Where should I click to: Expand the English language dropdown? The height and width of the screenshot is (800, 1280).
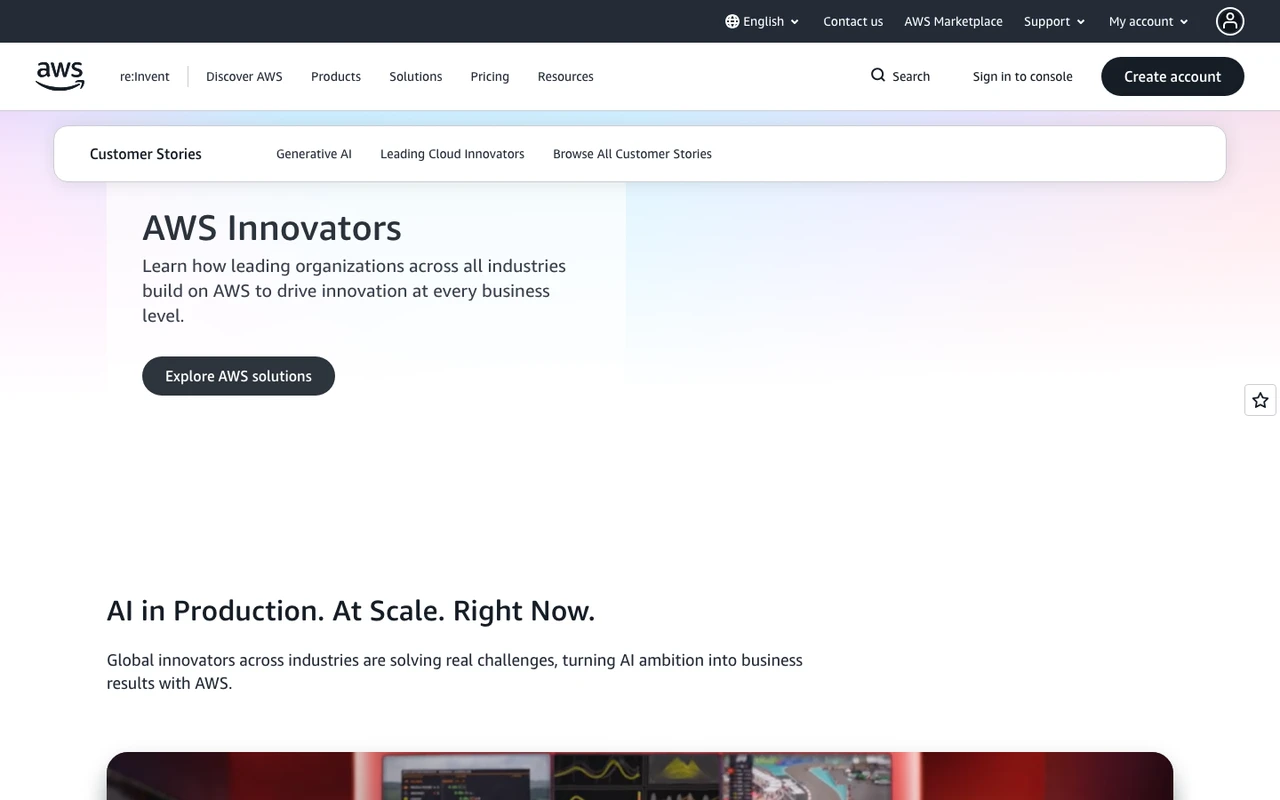point(762,21)
